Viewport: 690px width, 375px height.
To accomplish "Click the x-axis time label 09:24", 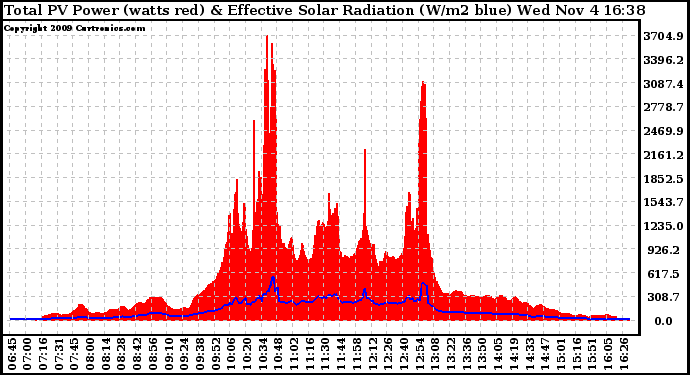I will pyautogui.click(x=184, y=354).
